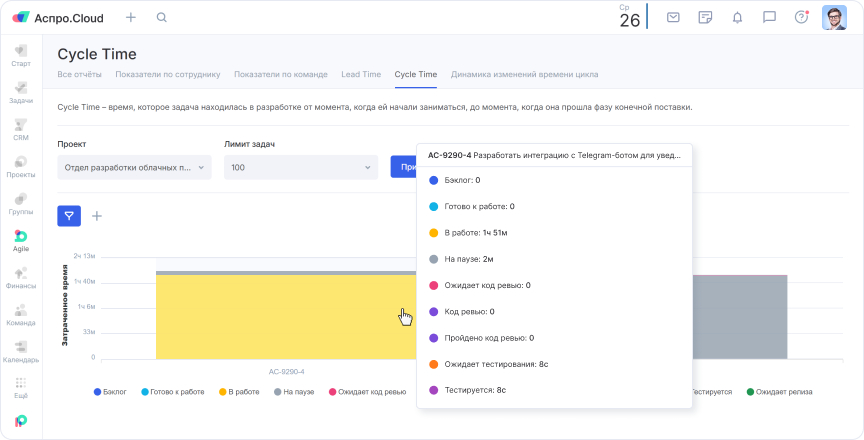The width and height of the screenshot is (864, 440).
Task: Click the plus icon in top bar
Action: 131,18
